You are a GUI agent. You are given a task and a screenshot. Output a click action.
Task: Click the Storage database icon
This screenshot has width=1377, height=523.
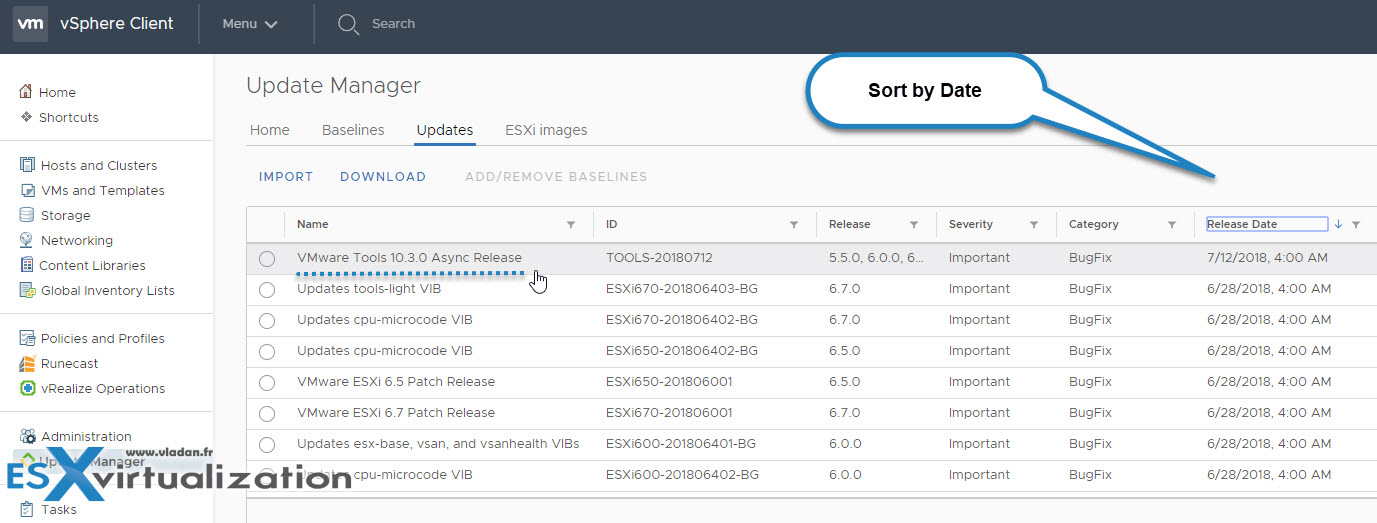pyautogui.click(x=27, y=215)
